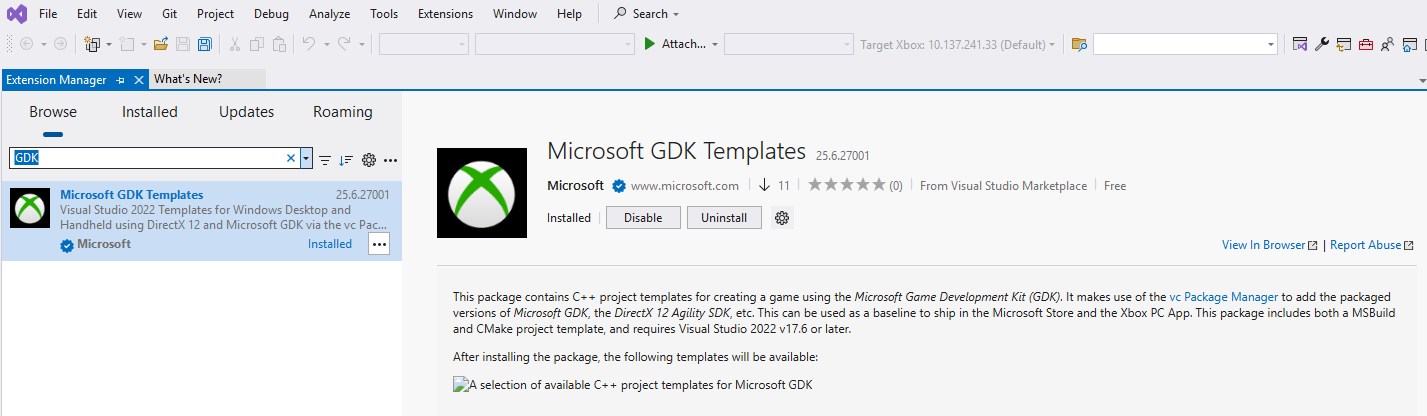Switch to the Roaming tab

[343, 112]
